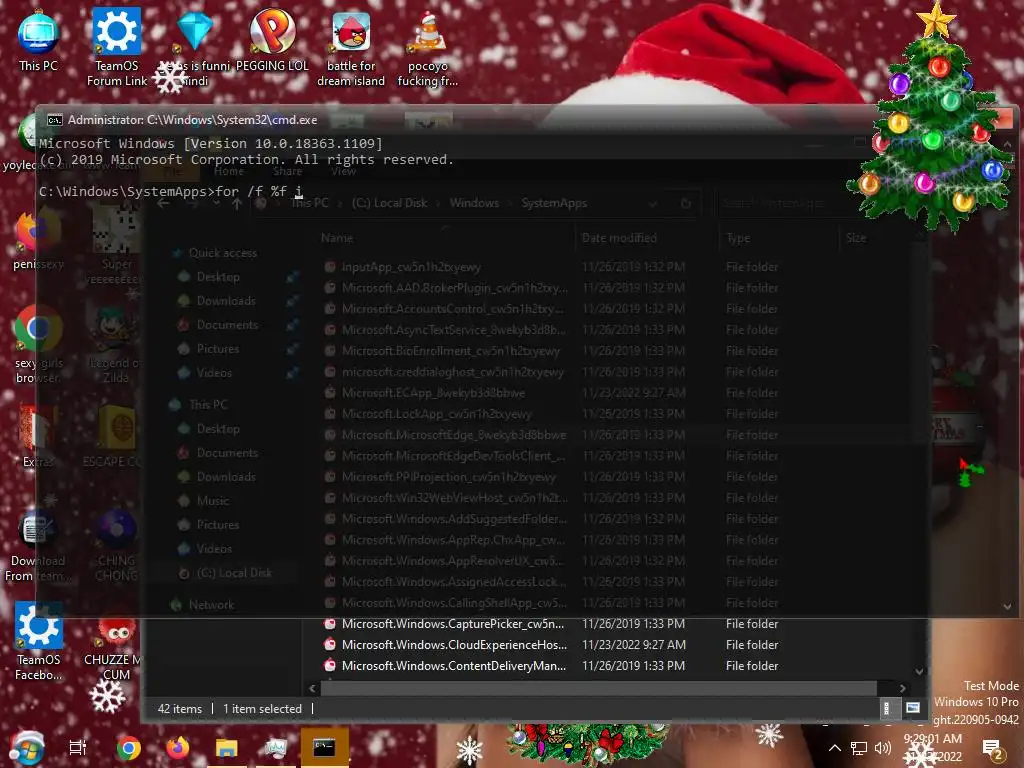
Task: Launch Firefox from the taskbar
Action: click(177, 748)
